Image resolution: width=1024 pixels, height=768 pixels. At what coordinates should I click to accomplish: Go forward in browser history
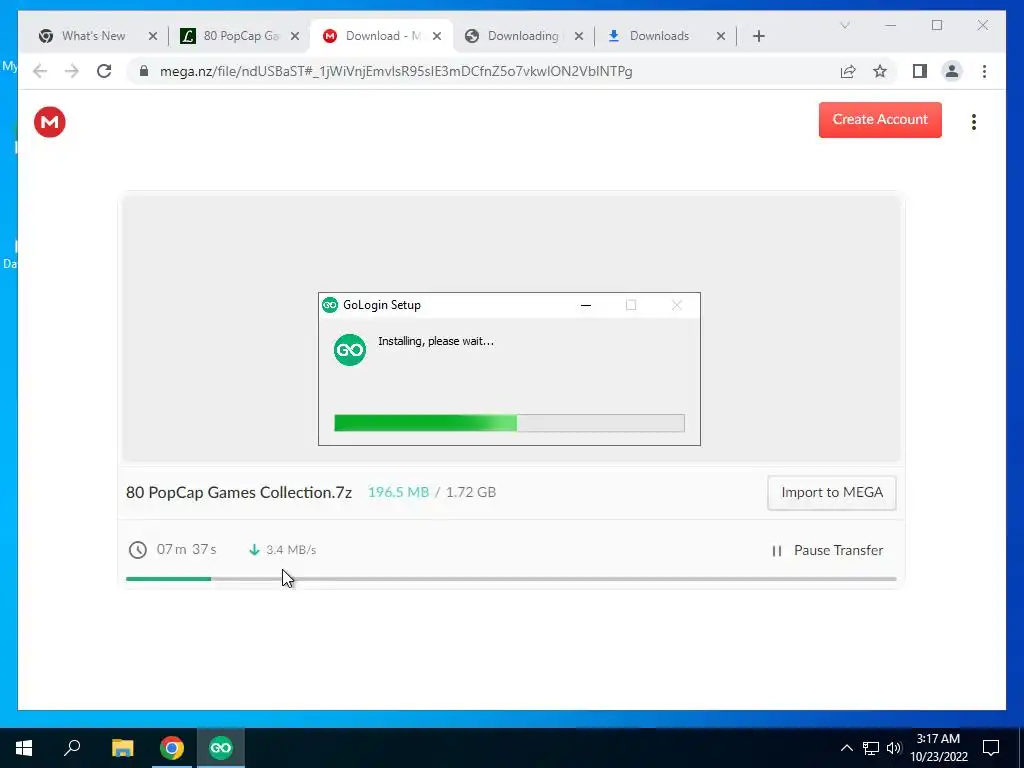[72, 71]
